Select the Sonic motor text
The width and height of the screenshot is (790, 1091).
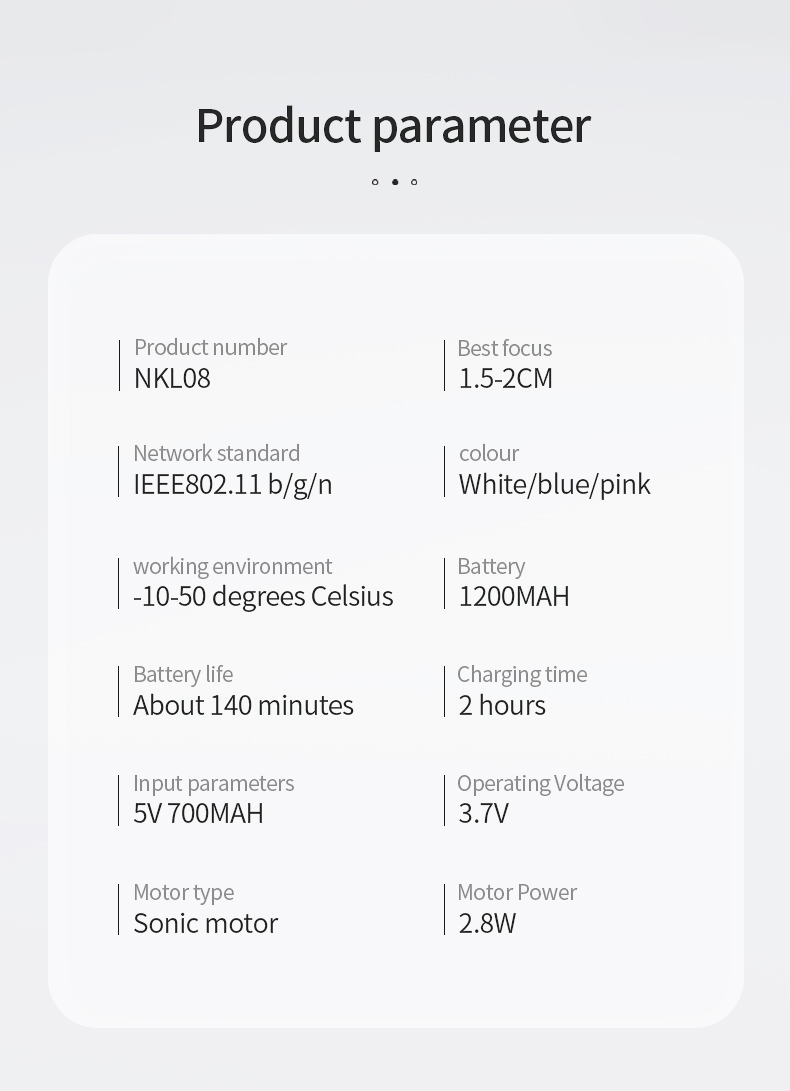pyautogui.click(x=205, y=923)
